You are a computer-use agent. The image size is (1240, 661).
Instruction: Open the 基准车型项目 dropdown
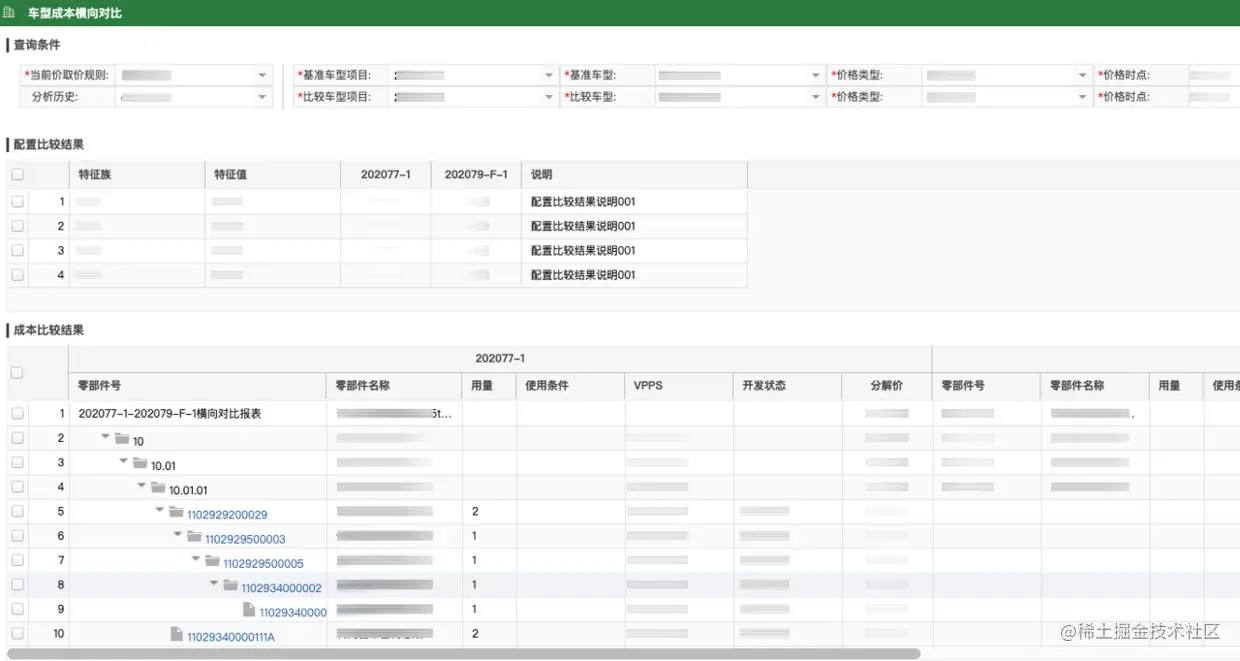pos(549,75)
